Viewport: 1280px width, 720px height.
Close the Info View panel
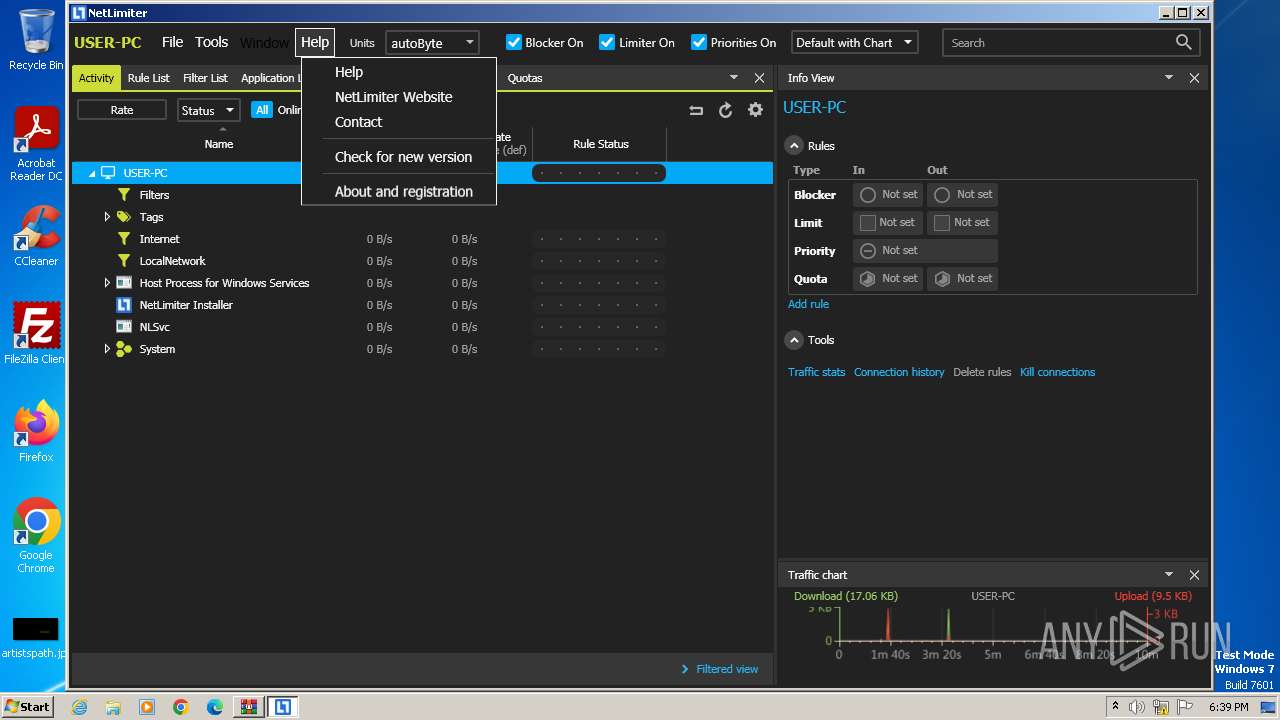(x=1194, y=78)
